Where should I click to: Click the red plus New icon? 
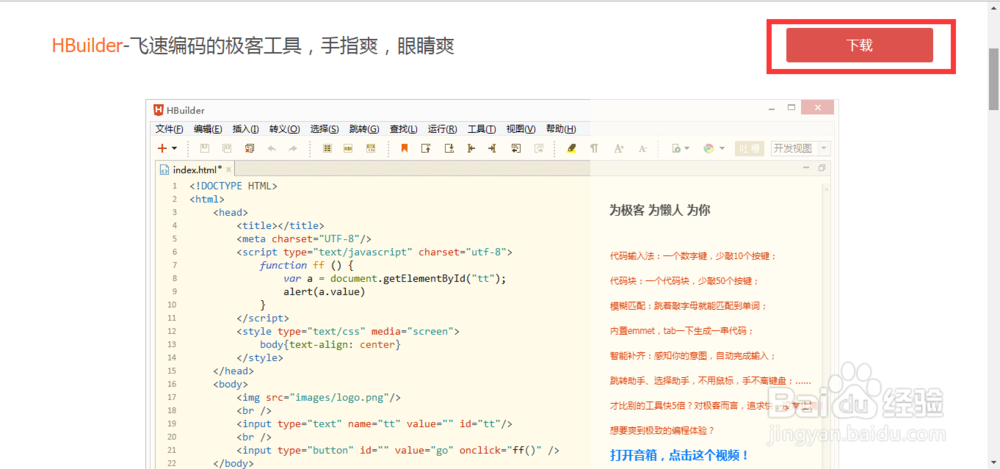click(x=162, y=148)
